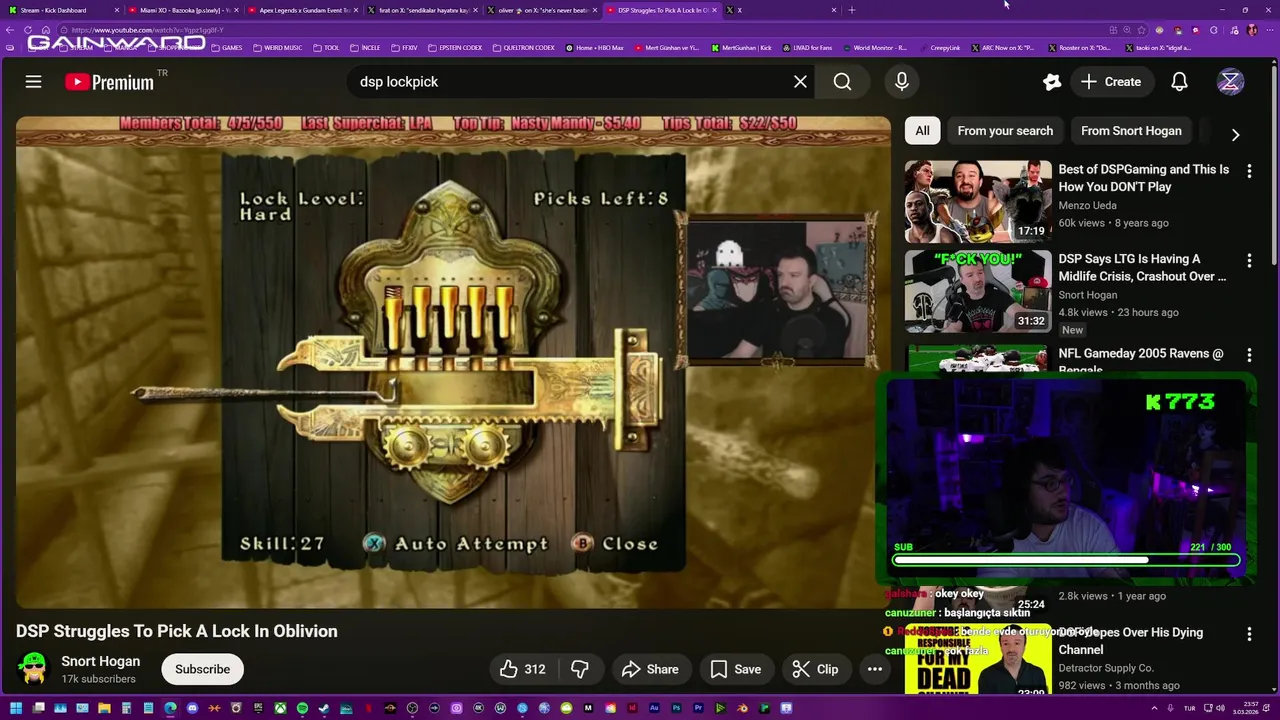Open File Explorer from taskbar

(104, 708)
